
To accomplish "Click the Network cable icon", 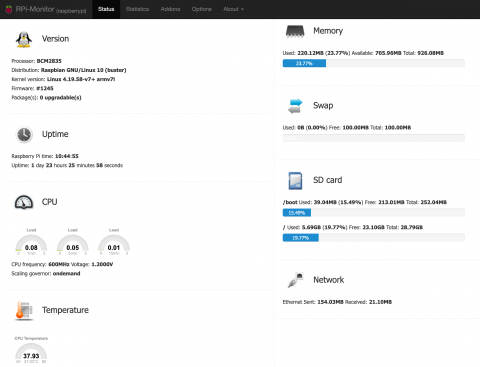I will coord(295,280).
